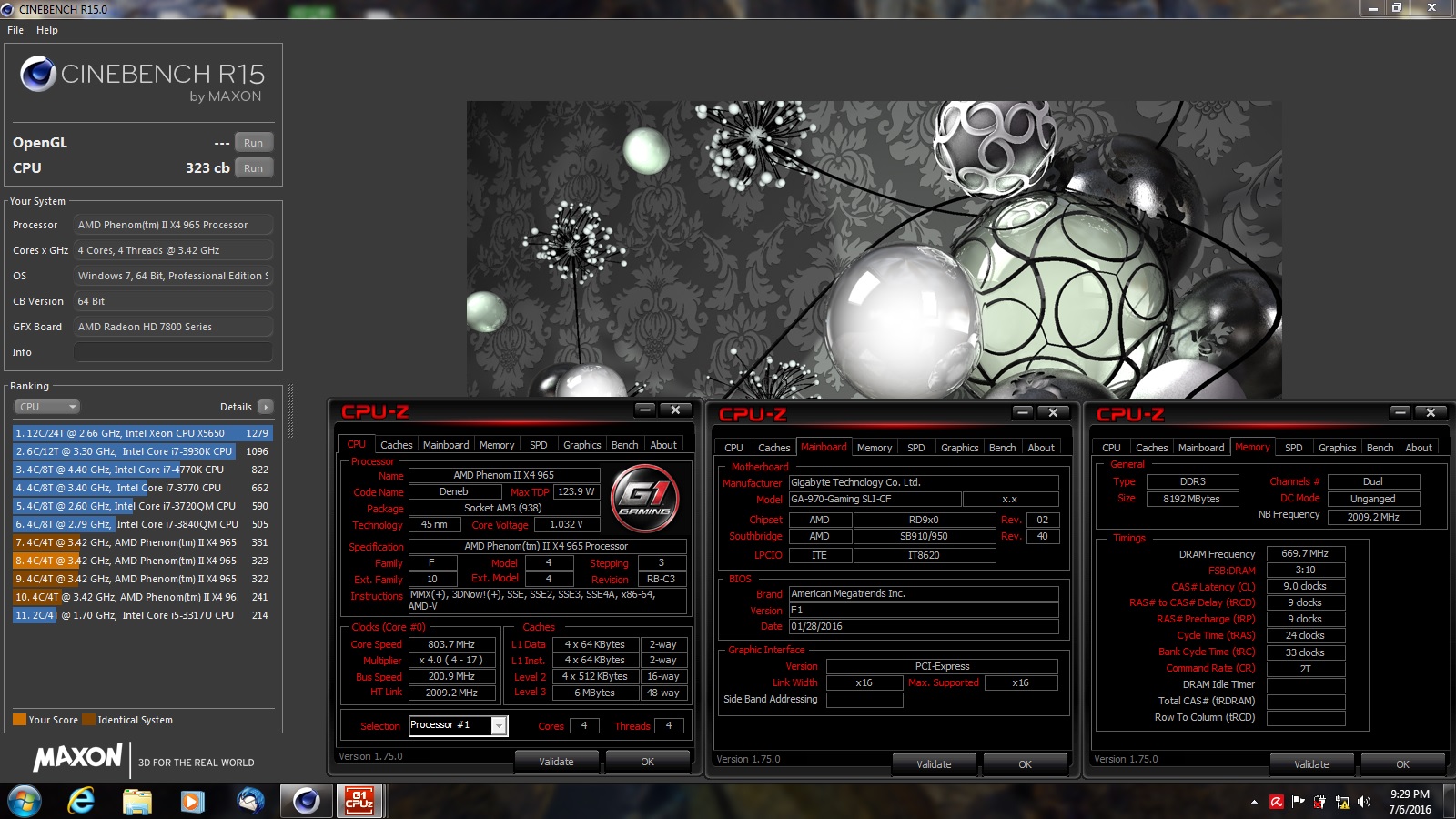Open the Help menu
Viewport: 1456px width, 819px height.
point(47,30)
